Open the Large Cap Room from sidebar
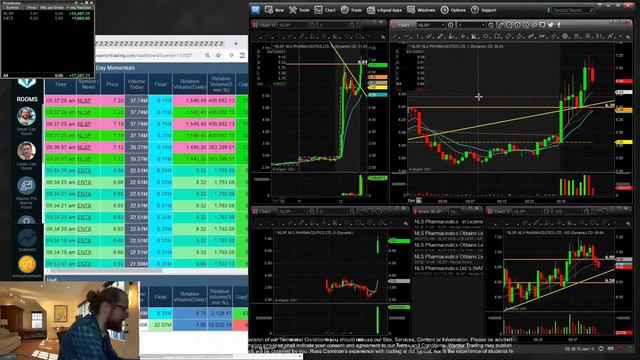 coord(26,156)
